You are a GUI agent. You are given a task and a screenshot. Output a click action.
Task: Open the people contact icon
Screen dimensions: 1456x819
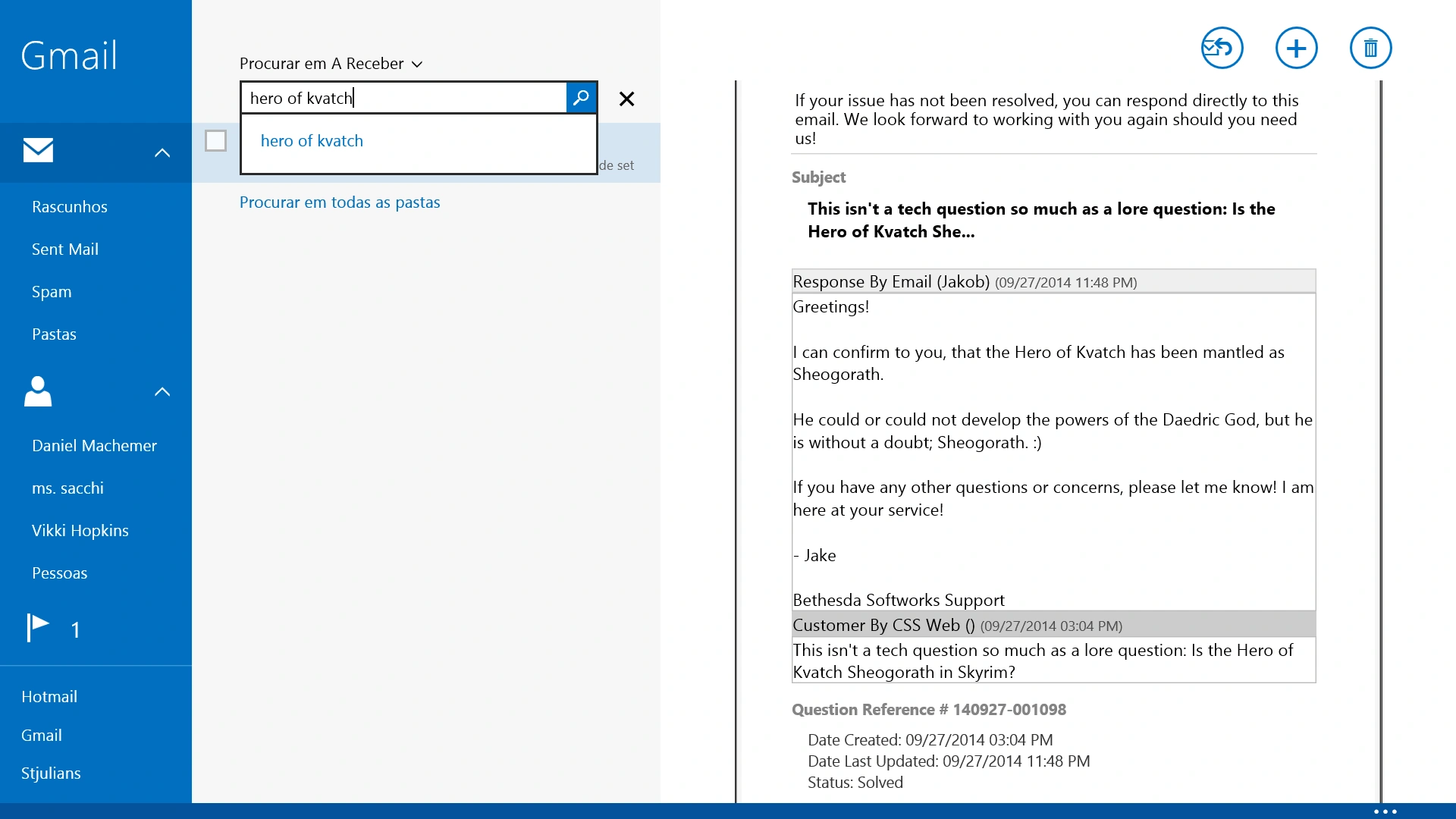point(38,391)
